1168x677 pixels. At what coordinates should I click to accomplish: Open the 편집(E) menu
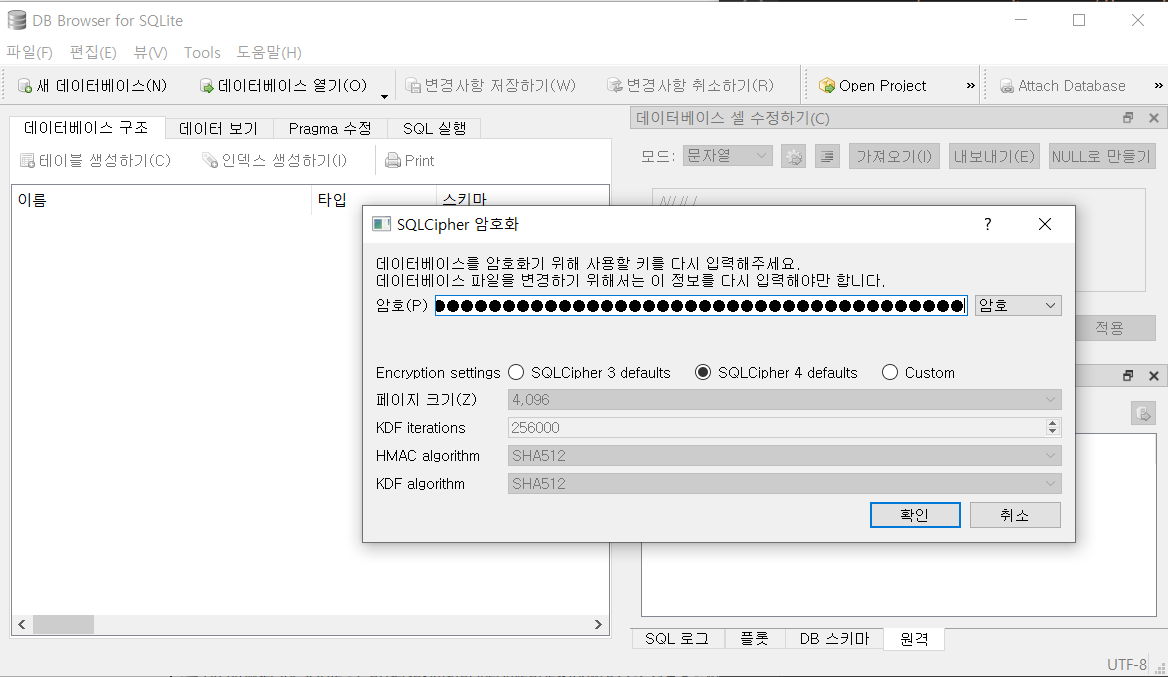click(93, 52)
